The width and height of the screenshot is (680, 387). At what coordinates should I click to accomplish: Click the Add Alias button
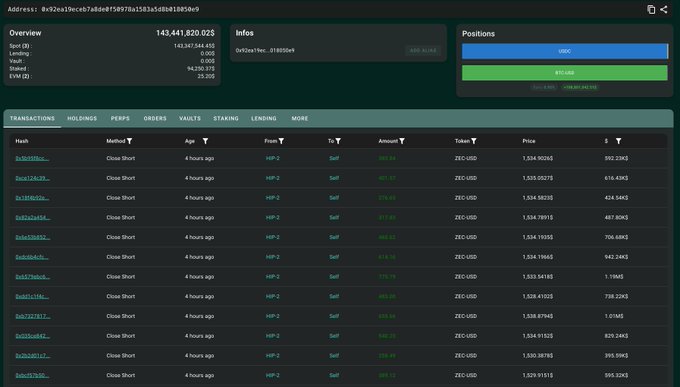pos(423,51)
